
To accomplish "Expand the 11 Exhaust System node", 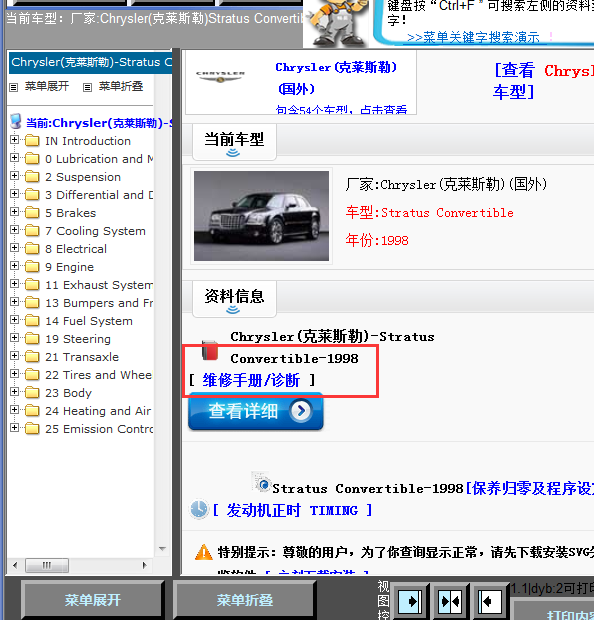I will (x=14, y=284).
